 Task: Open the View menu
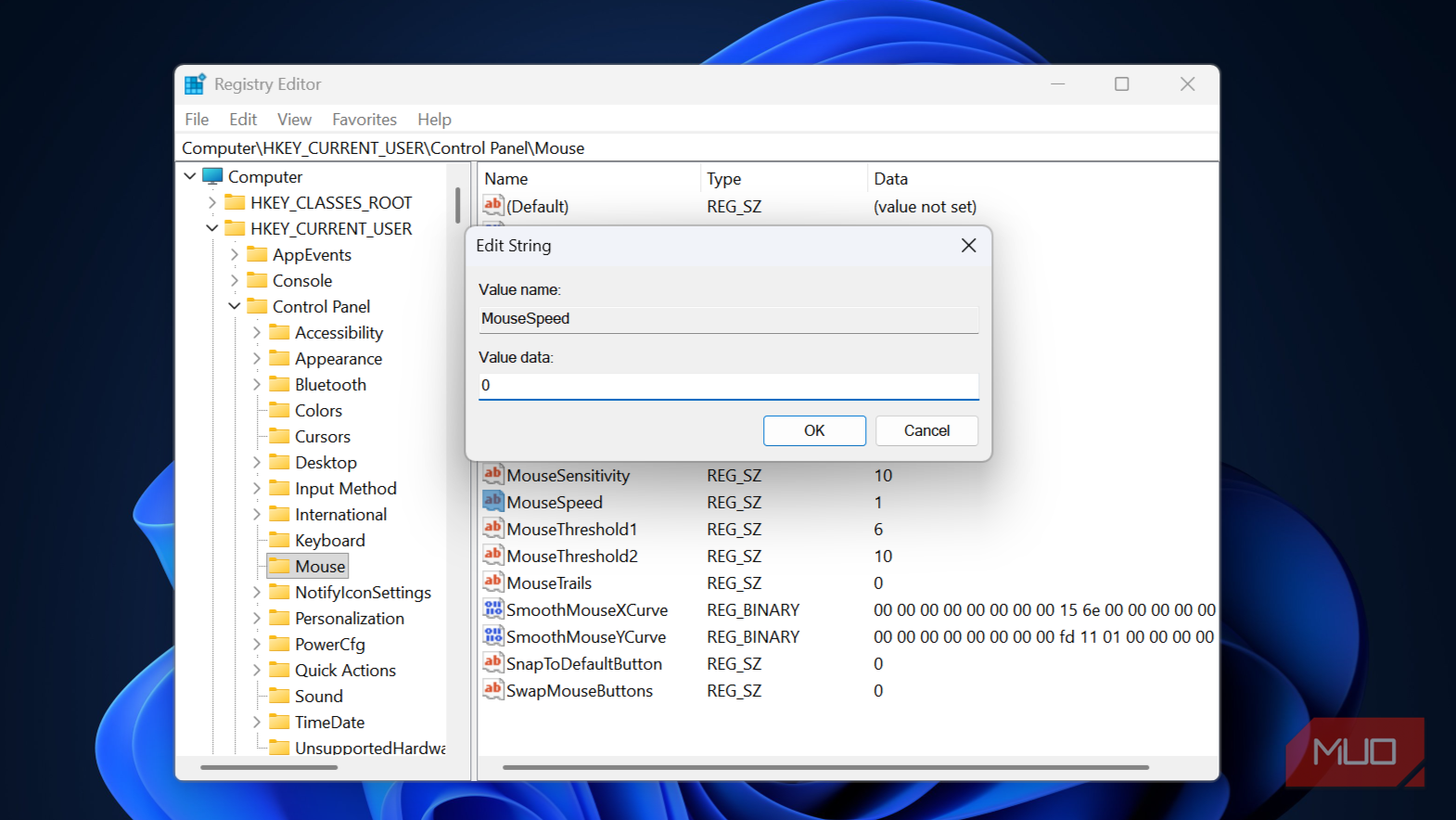click(x=294, y=120)
